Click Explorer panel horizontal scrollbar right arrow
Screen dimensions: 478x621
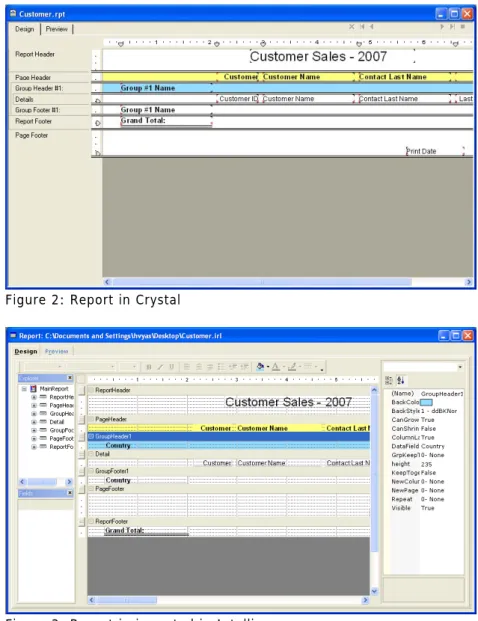pyautogui.click(x=69, y=482)
